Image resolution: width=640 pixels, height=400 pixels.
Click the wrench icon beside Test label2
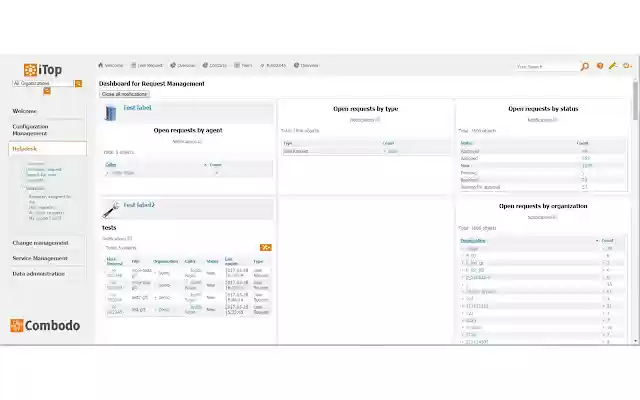click(x=111, y=210)
